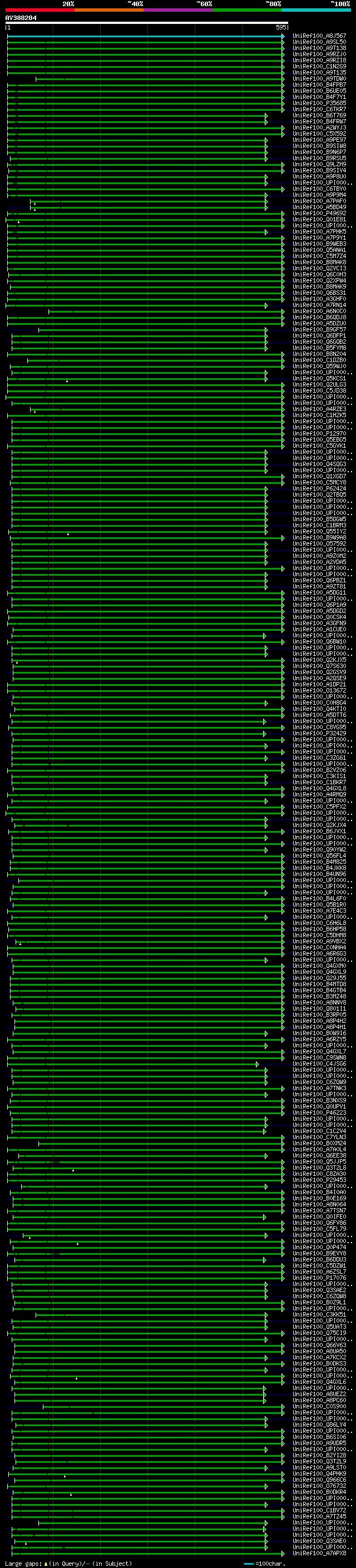Select the UniRef100_Q5B1R0 label
The width and height of the screenshot is (356, 1568).
click(319, 904)
